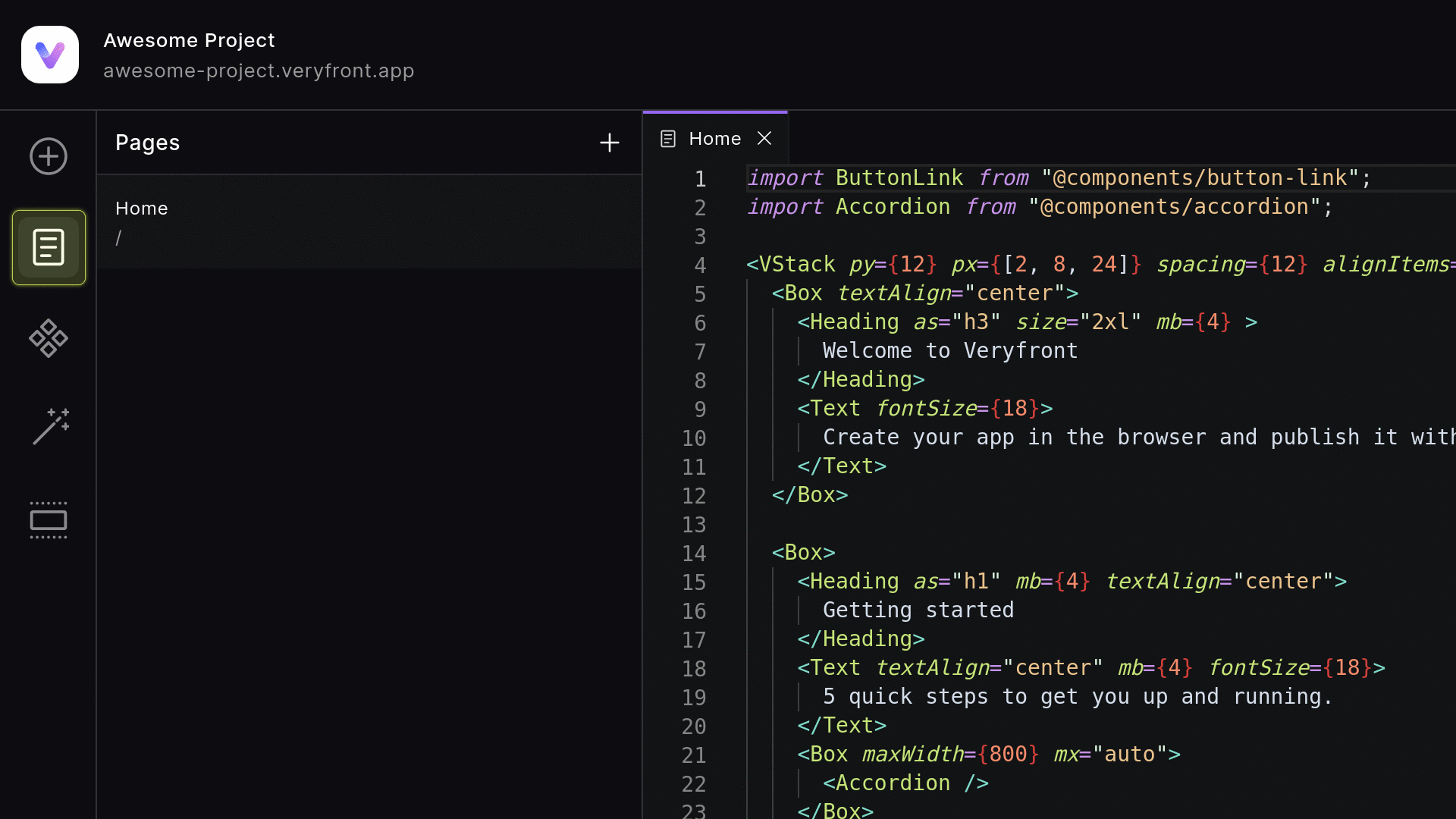Click the Awesome Project title
This screenshot has height=819, width=1456.
tap(189, 40)
